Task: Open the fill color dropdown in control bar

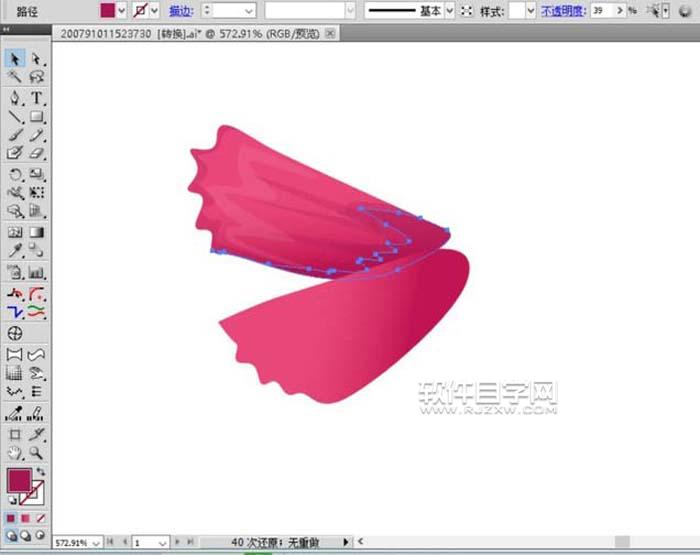Action: 122,10
